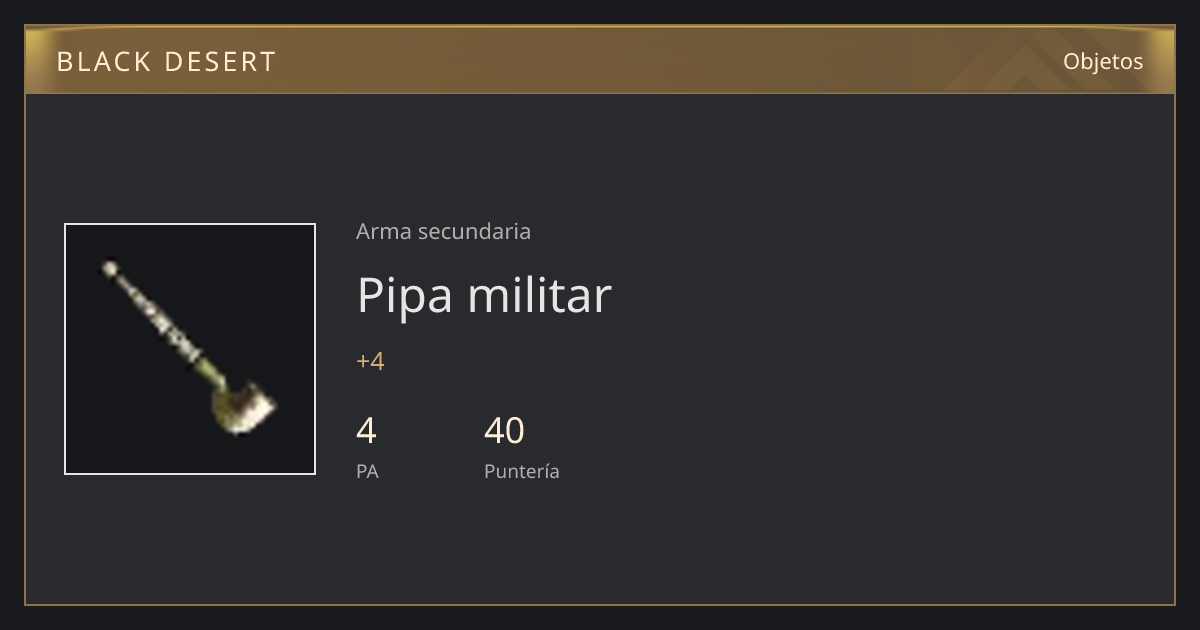Click the Puntería value 40
Screen dimensions: 1200x630
504,431
